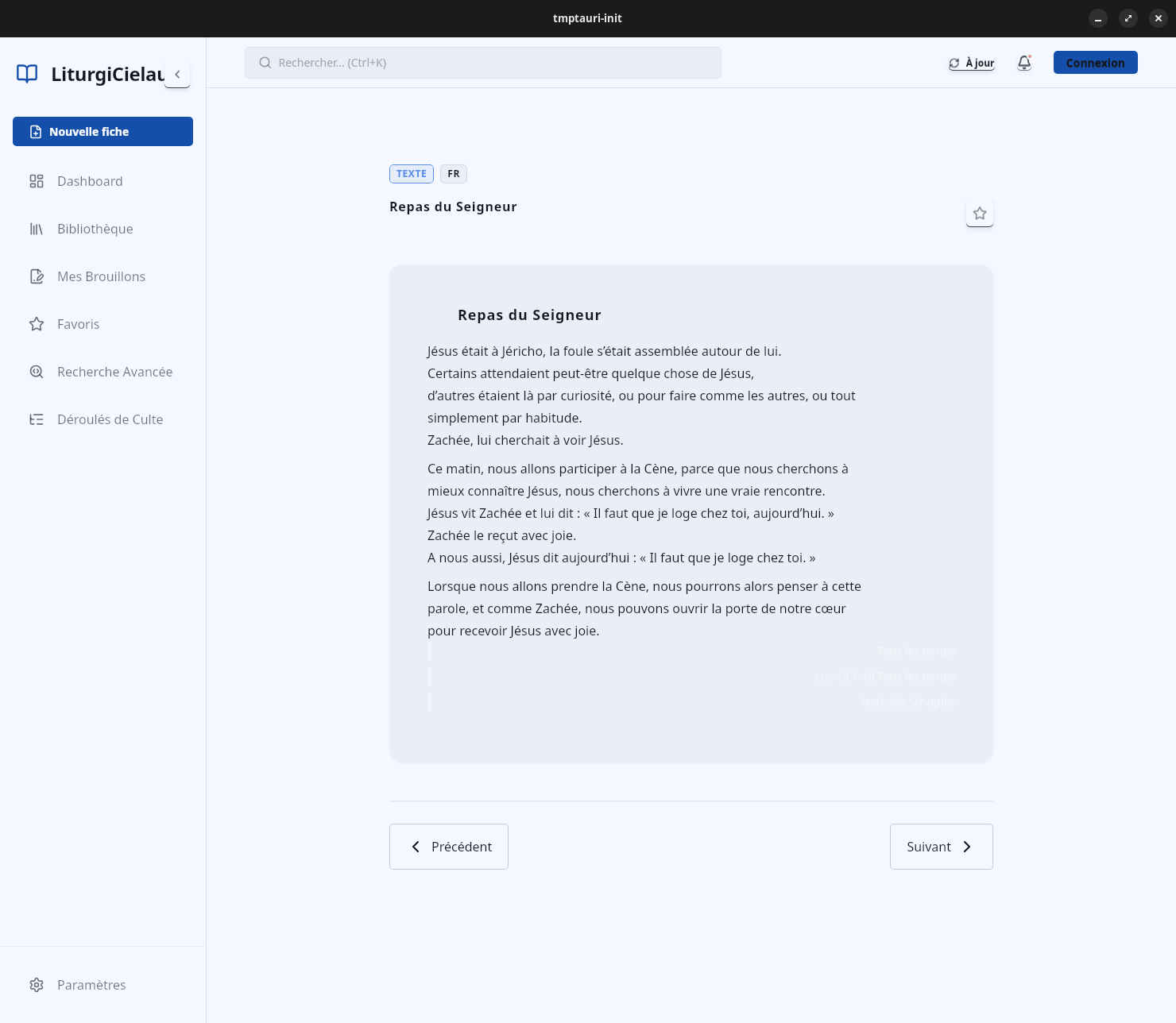Open the notifications bell
Viewport: 1176px width, 1023px height.
[x=1024, y=63]
